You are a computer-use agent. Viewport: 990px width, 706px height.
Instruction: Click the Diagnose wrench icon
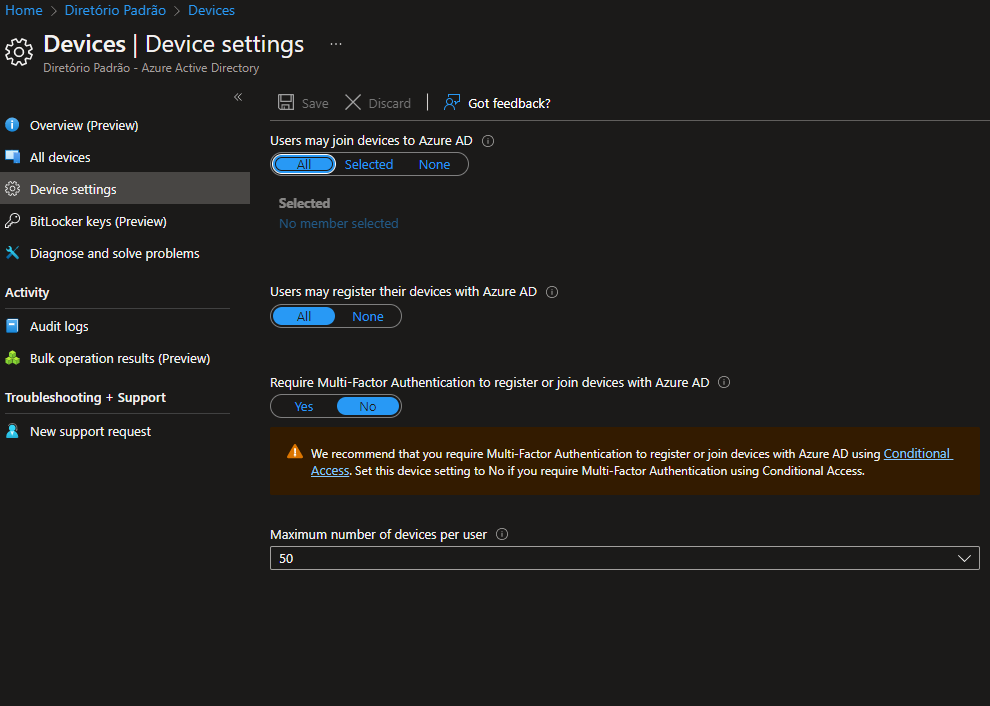(12, 253)
